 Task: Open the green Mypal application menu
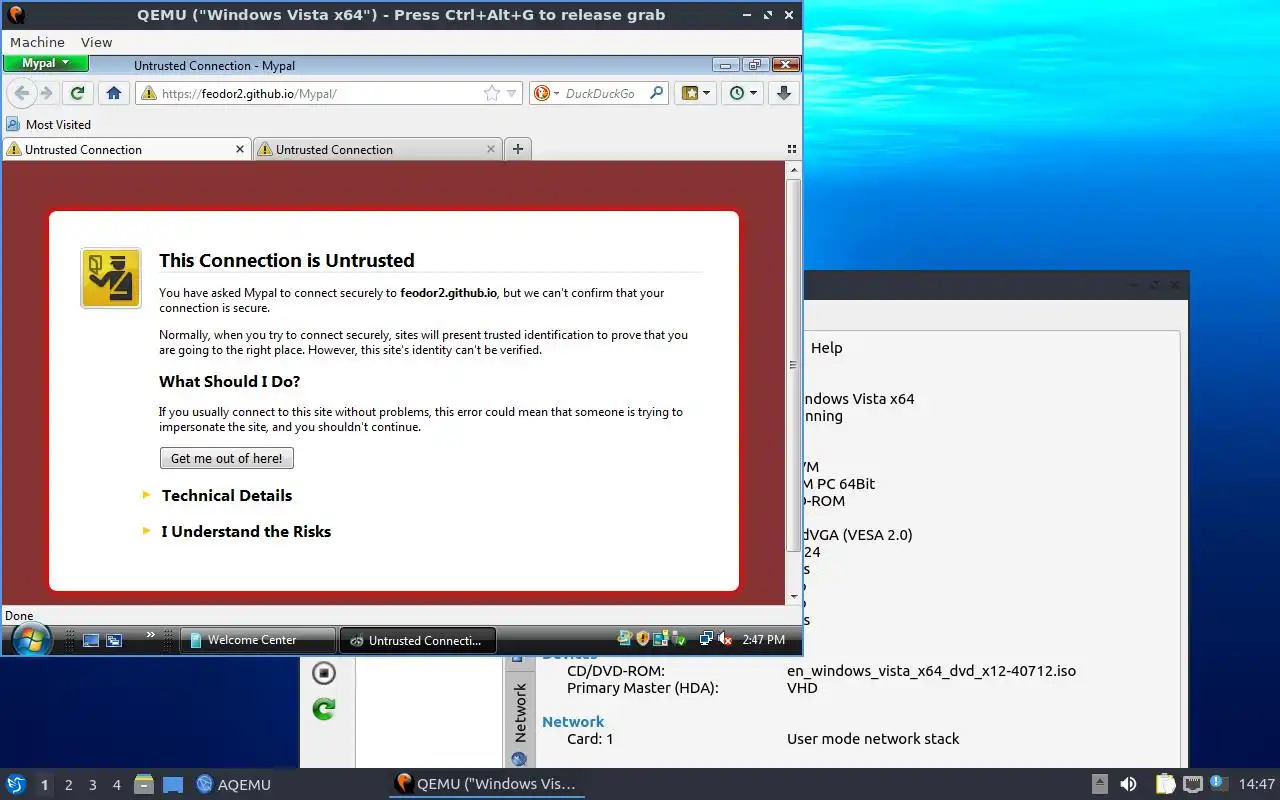tap(46, 63)
